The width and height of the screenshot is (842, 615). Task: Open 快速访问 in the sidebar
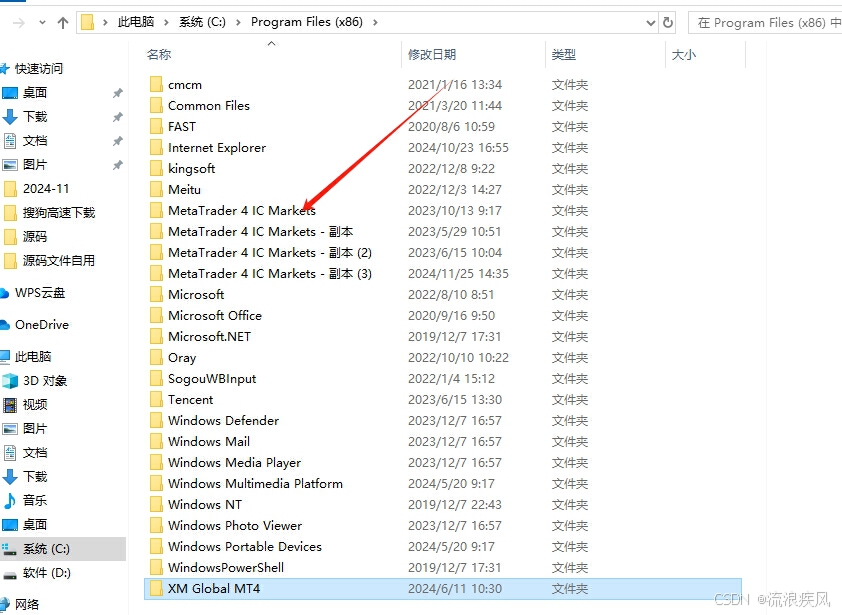pos(39,68)
